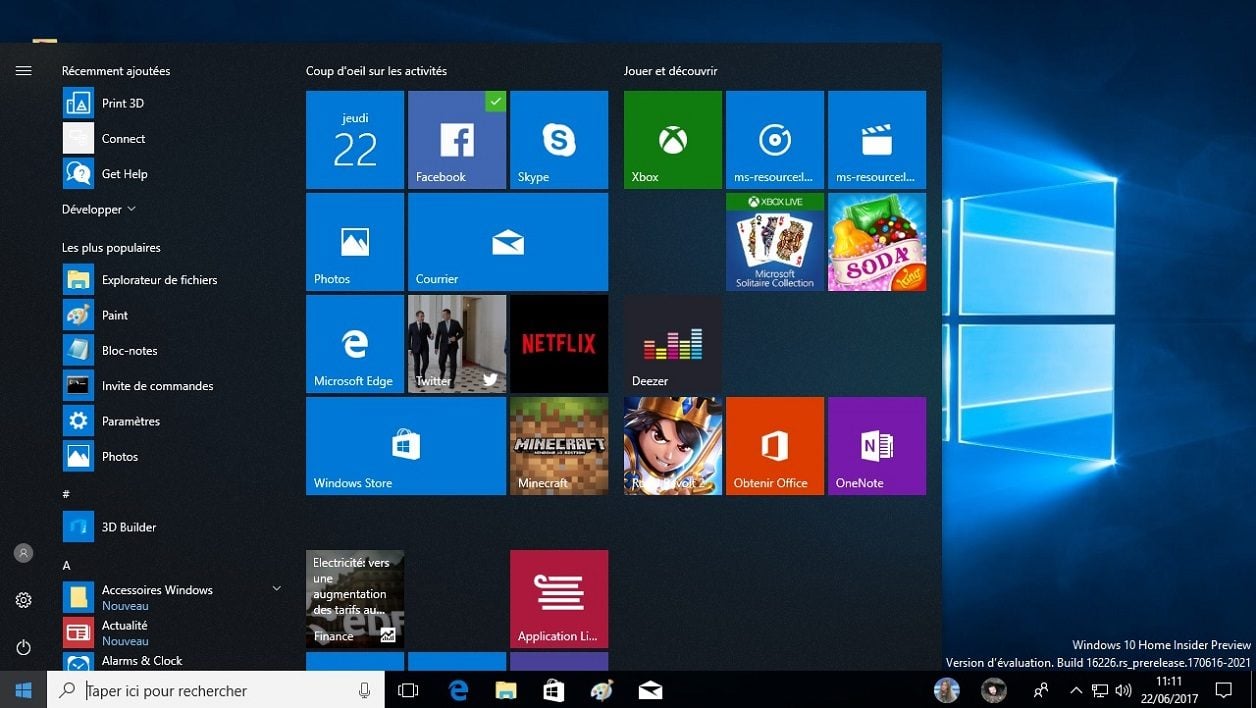Expand the Start hamburger menu
This screenshot has width=1256, height=708.
[x=23, y=71]
